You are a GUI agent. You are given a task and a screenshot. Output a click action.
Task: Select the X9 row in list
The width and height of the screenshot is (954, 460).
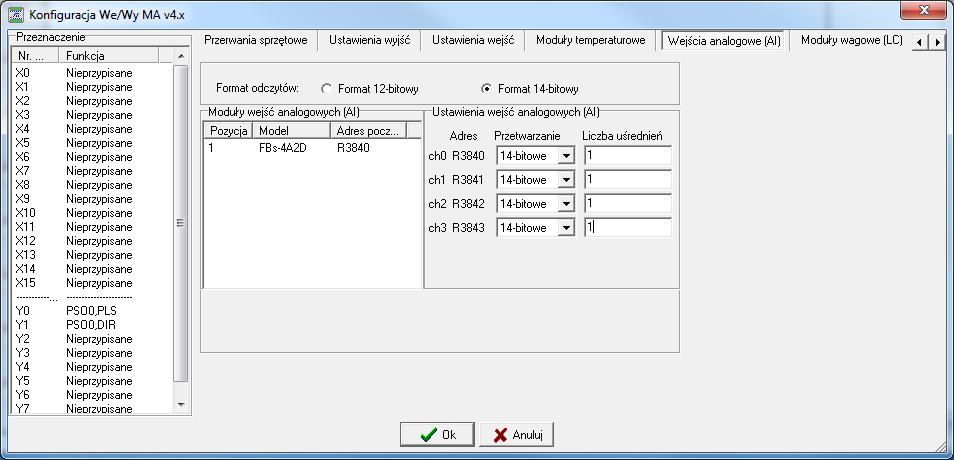[x=92, y=199]
